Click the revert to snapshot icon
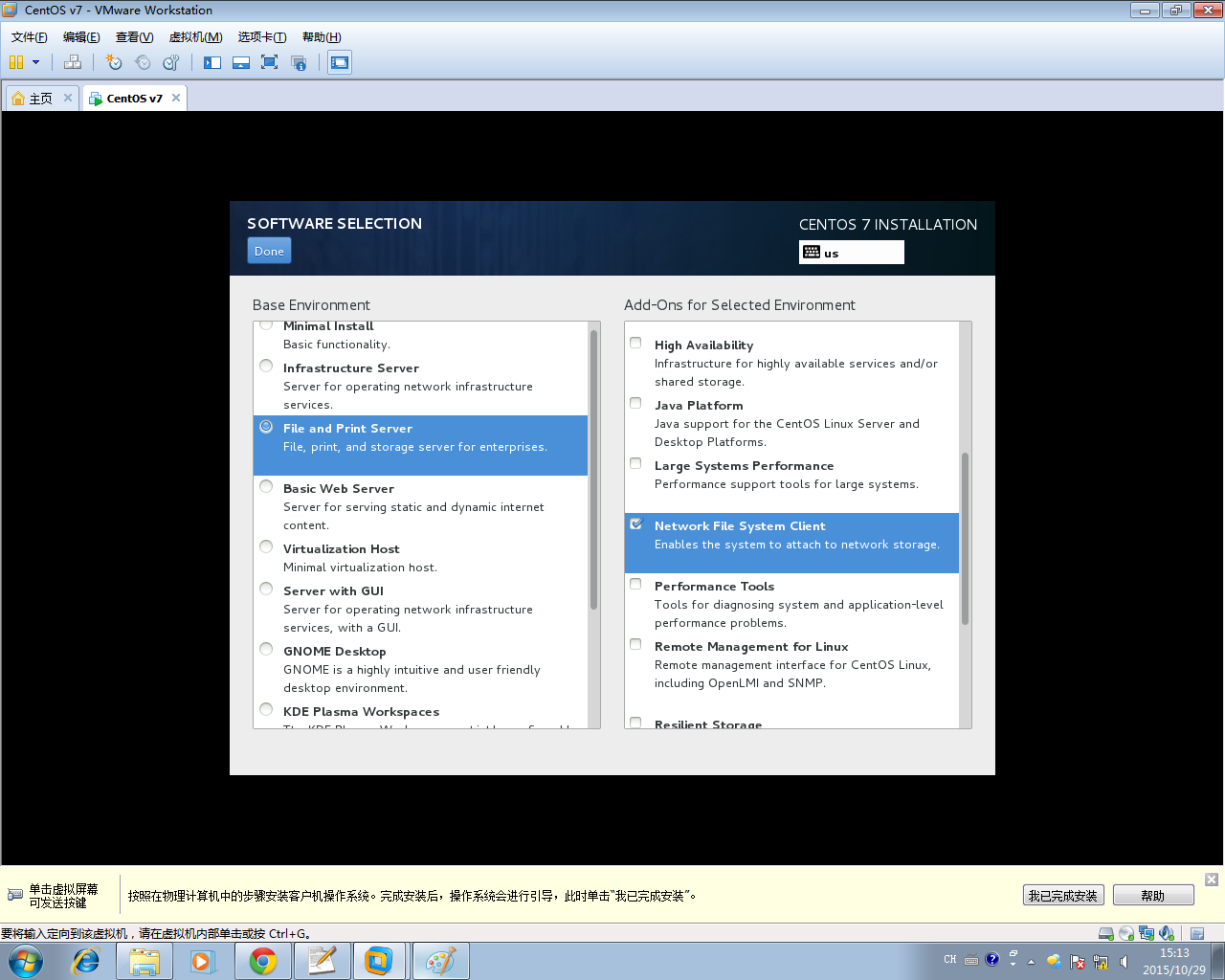Viewport: 1225px width, 980px height. 143,62
